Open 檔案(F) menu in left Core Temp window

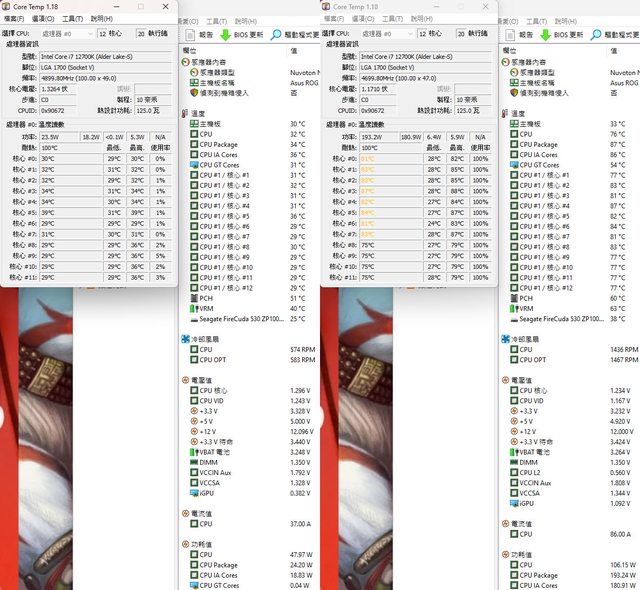coord(13,18)
